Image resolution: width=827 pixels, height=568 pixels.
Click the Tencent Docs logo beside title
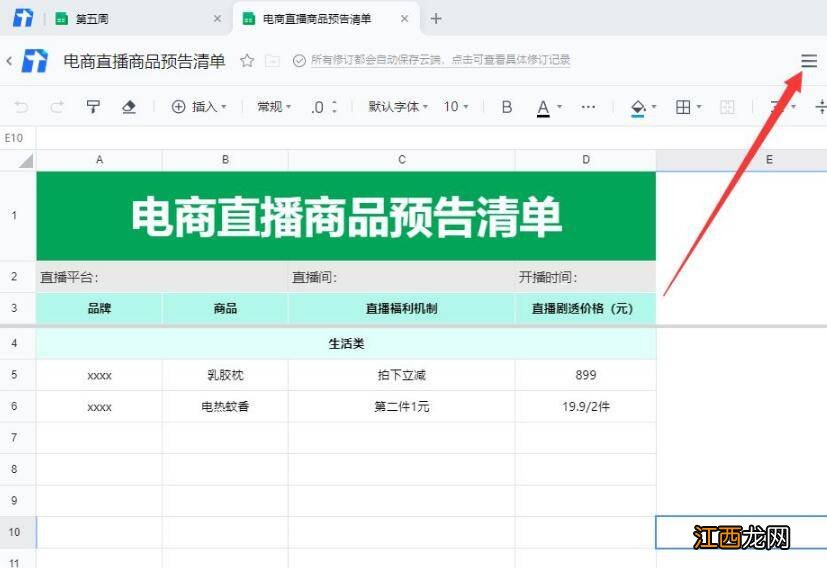(x=35, y=61)
